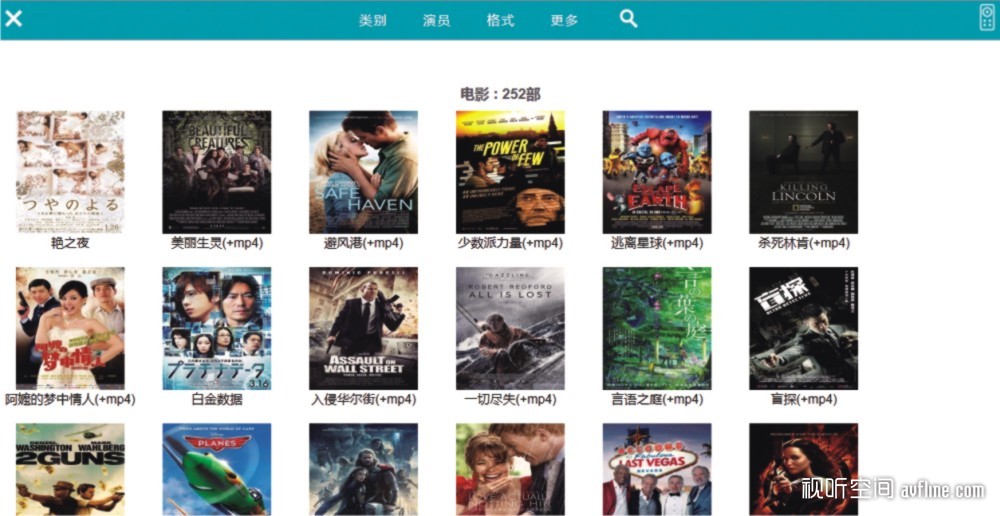Select the All Is Lost poster

click(x=510, y=328)
